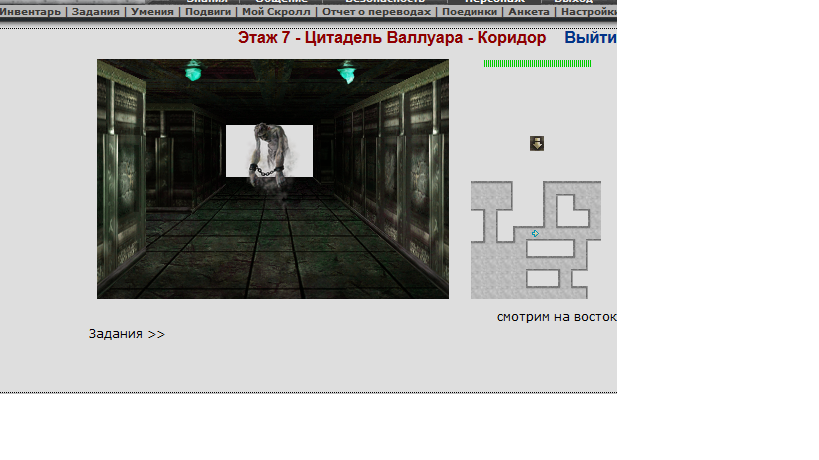Click the 'смотрим на восток' direction text
This screenshot has width=819, height=460.
point(557,317)
